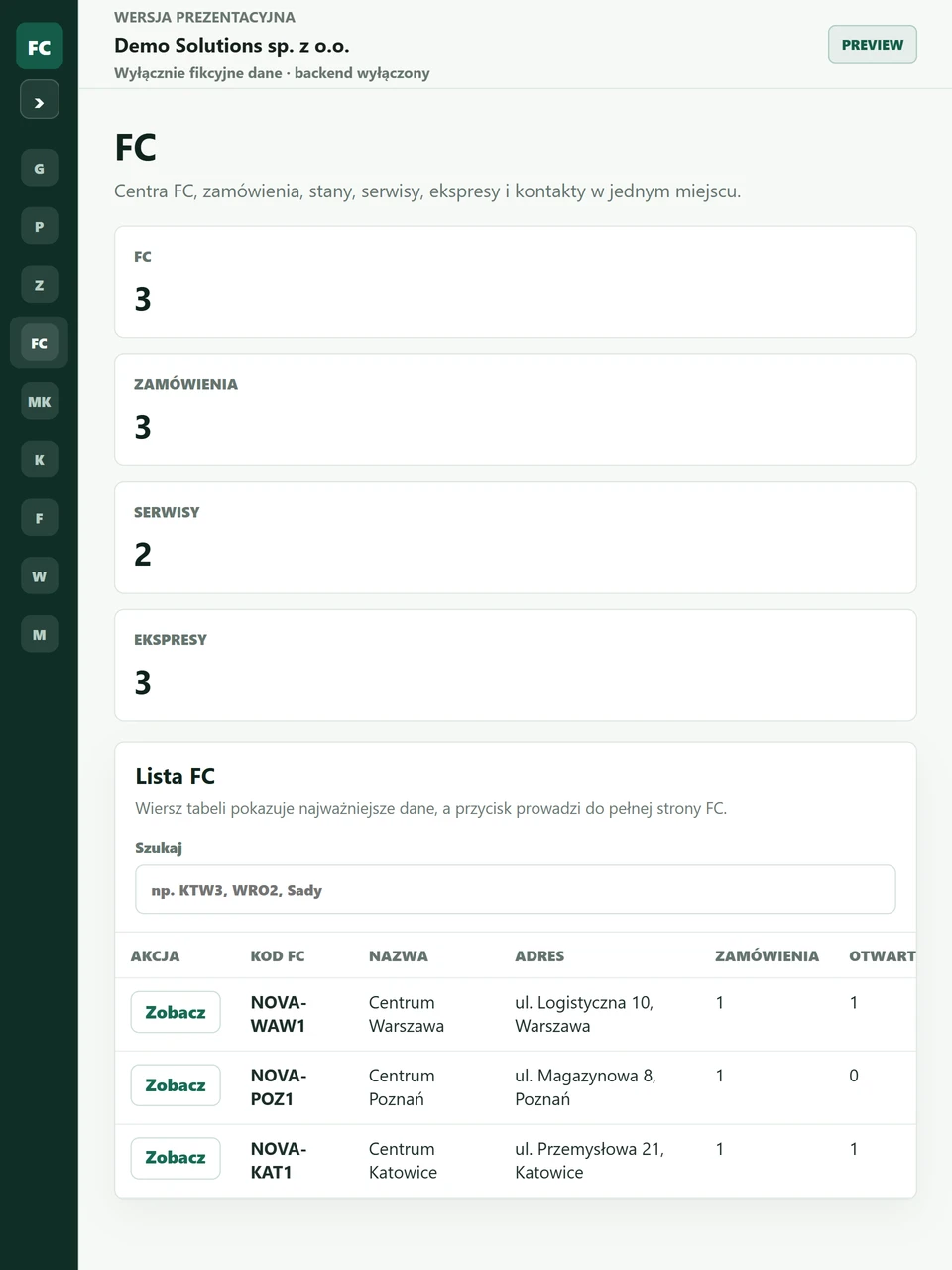
Task: Click the Centrum Katowice name cell
Action: point(404,1161)
